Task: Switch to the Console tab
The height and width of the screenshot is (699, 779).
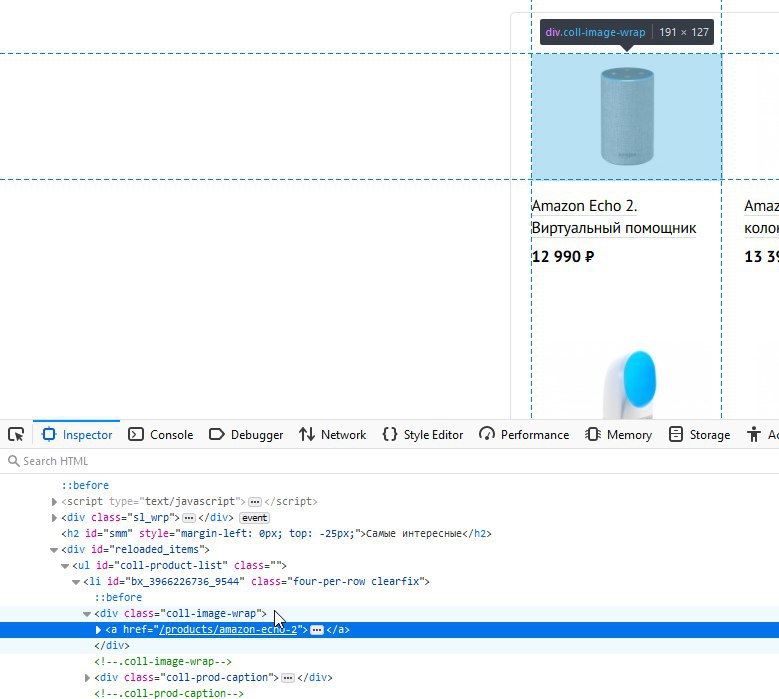Action: pos(161,435)
